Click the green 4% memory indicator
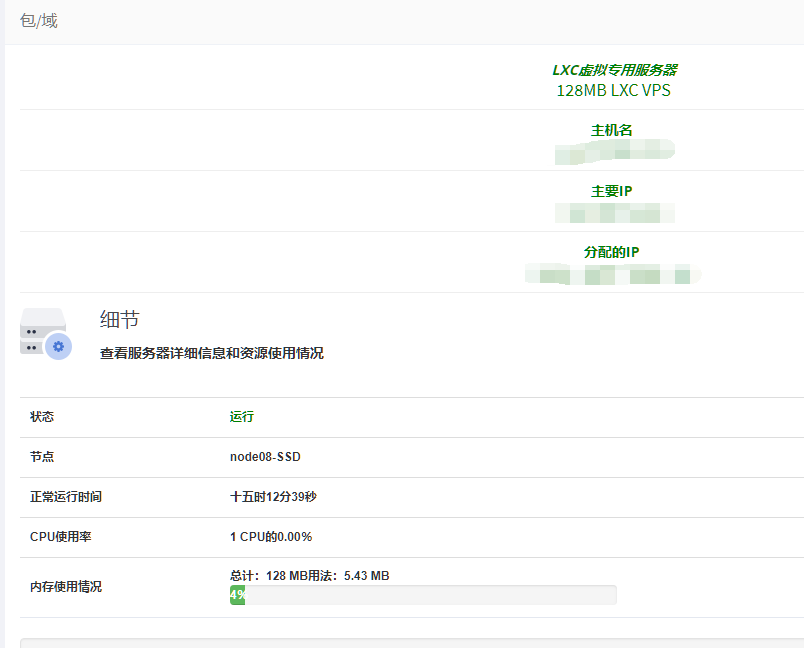The height and width of the screenshot is (648, 804). point(237,595)
